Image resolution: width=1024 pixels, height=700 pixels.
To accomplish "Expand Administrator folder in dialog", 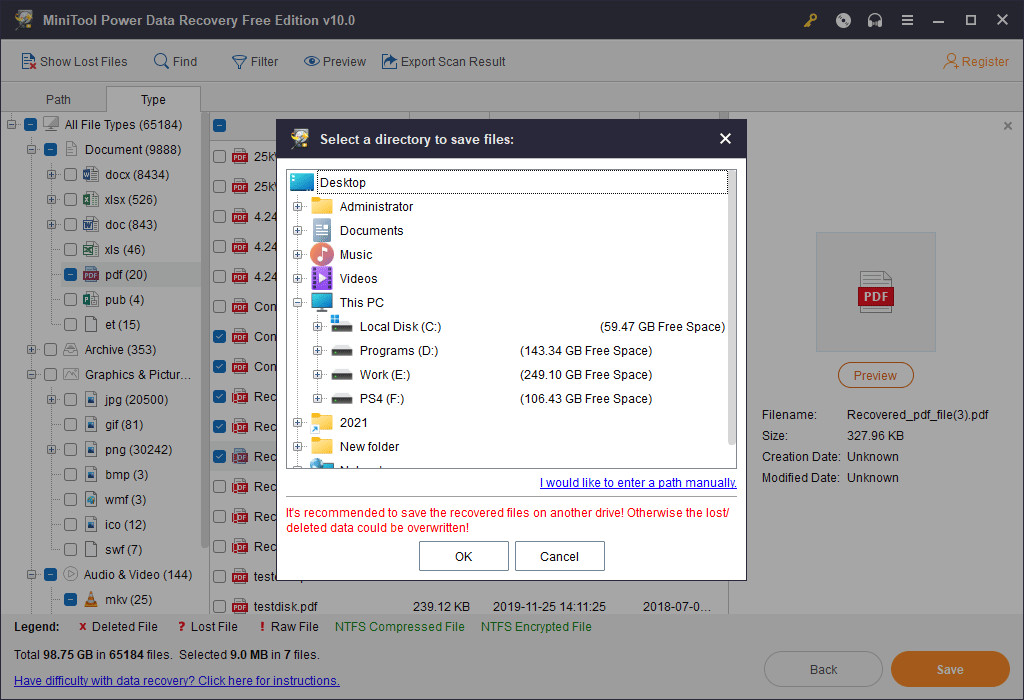I will (297, 206).
